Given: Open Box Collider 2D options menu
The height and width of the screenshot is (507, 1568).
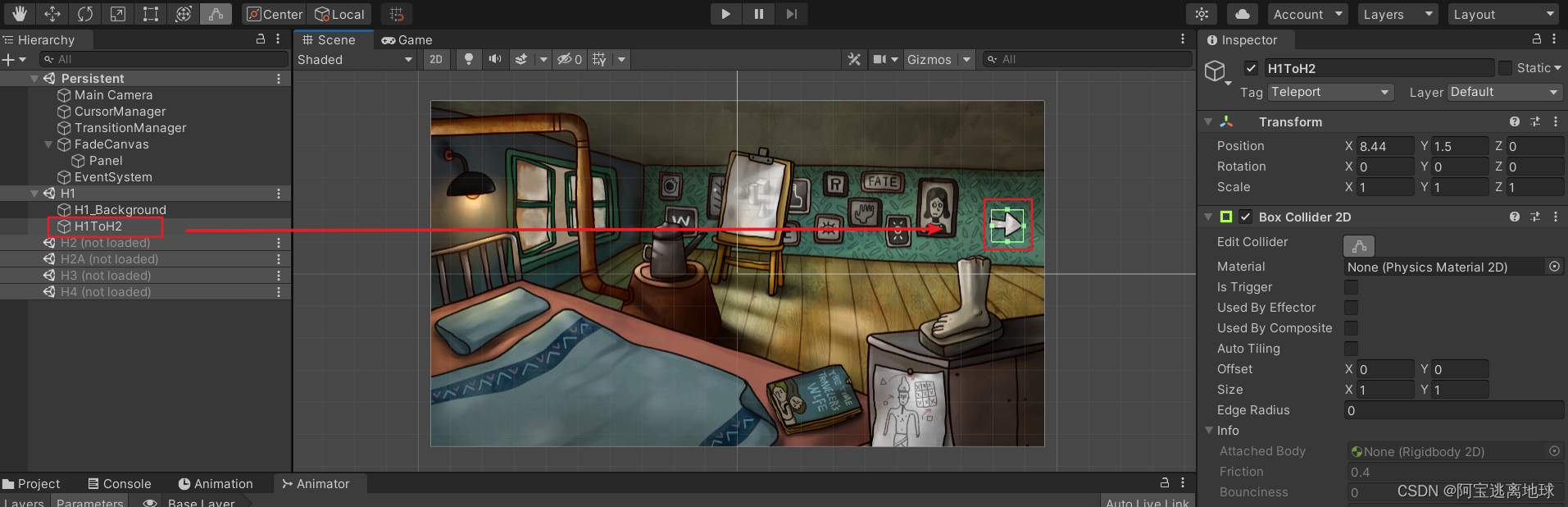Looking at the screenshot, I should pyautogui.click(x=1556, y=217).
